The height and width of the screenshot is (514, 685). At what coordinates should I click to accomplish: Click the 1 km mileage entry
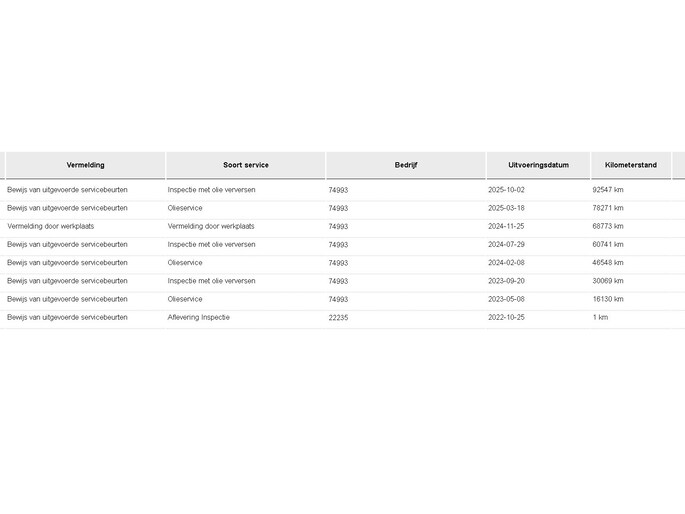coord(600,317)
